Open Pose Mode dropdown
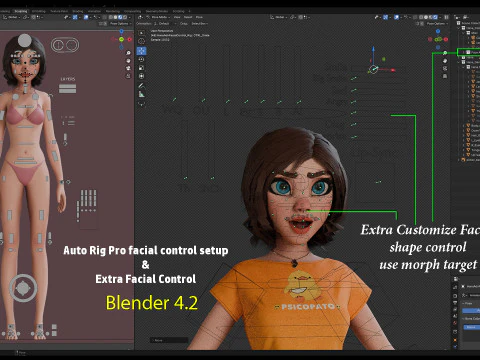The width and height of the screenshot is (480, 360). (159, 17)
